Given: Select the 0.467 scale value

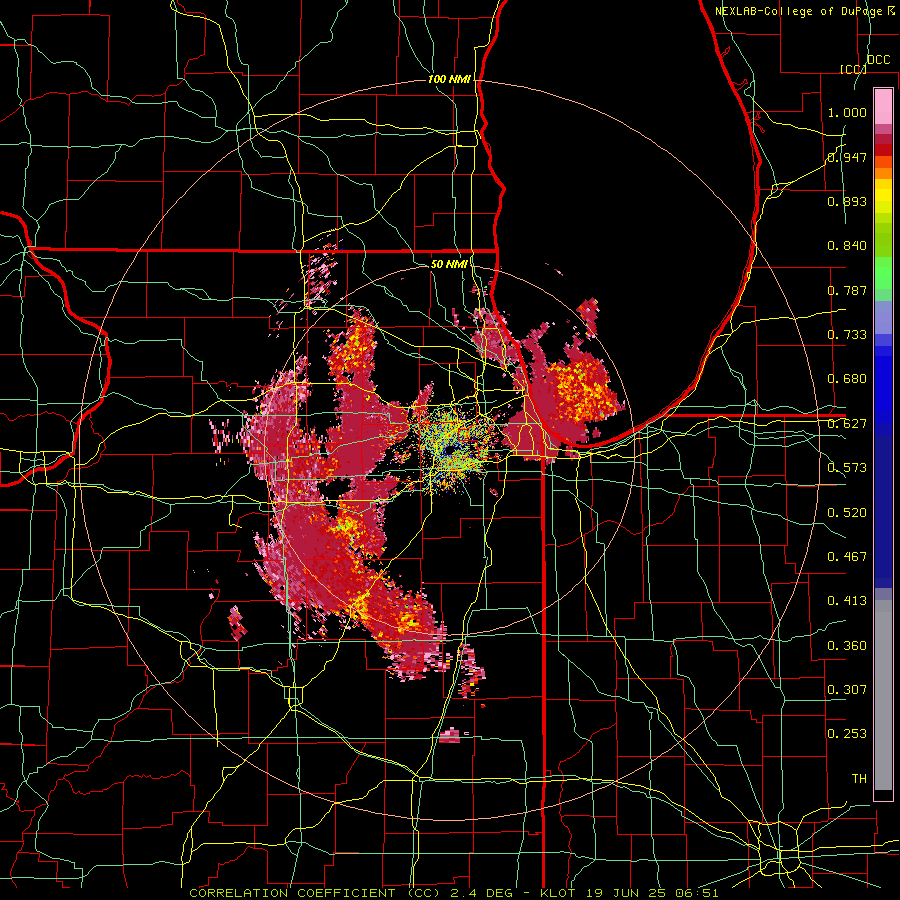Looking at the screenshot, I should click(847, 557).
